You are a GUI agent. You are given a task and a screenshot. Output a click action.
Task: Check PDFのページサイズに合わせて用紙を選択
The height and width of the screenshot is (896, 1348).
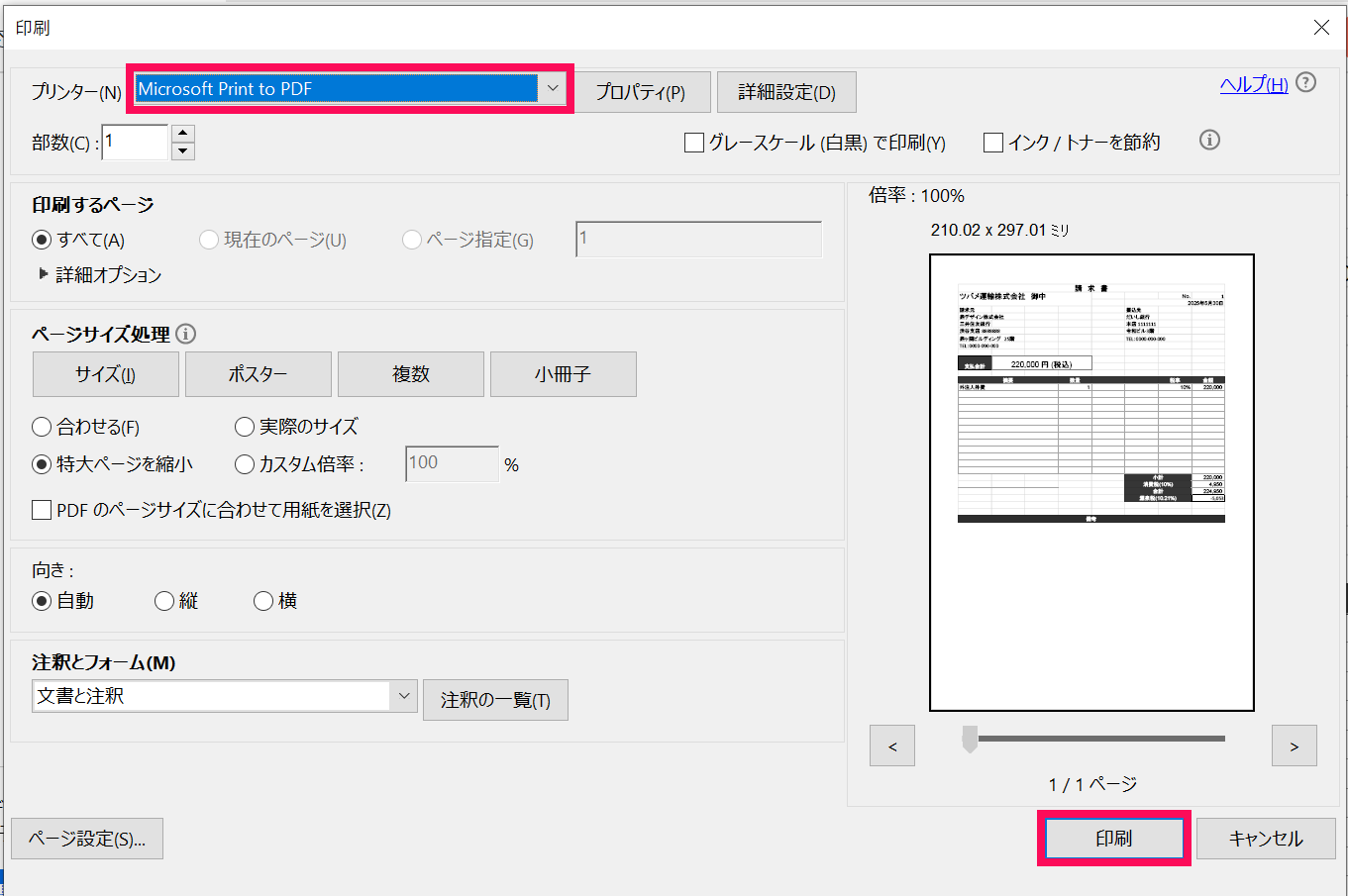click(x=42, y=510)
